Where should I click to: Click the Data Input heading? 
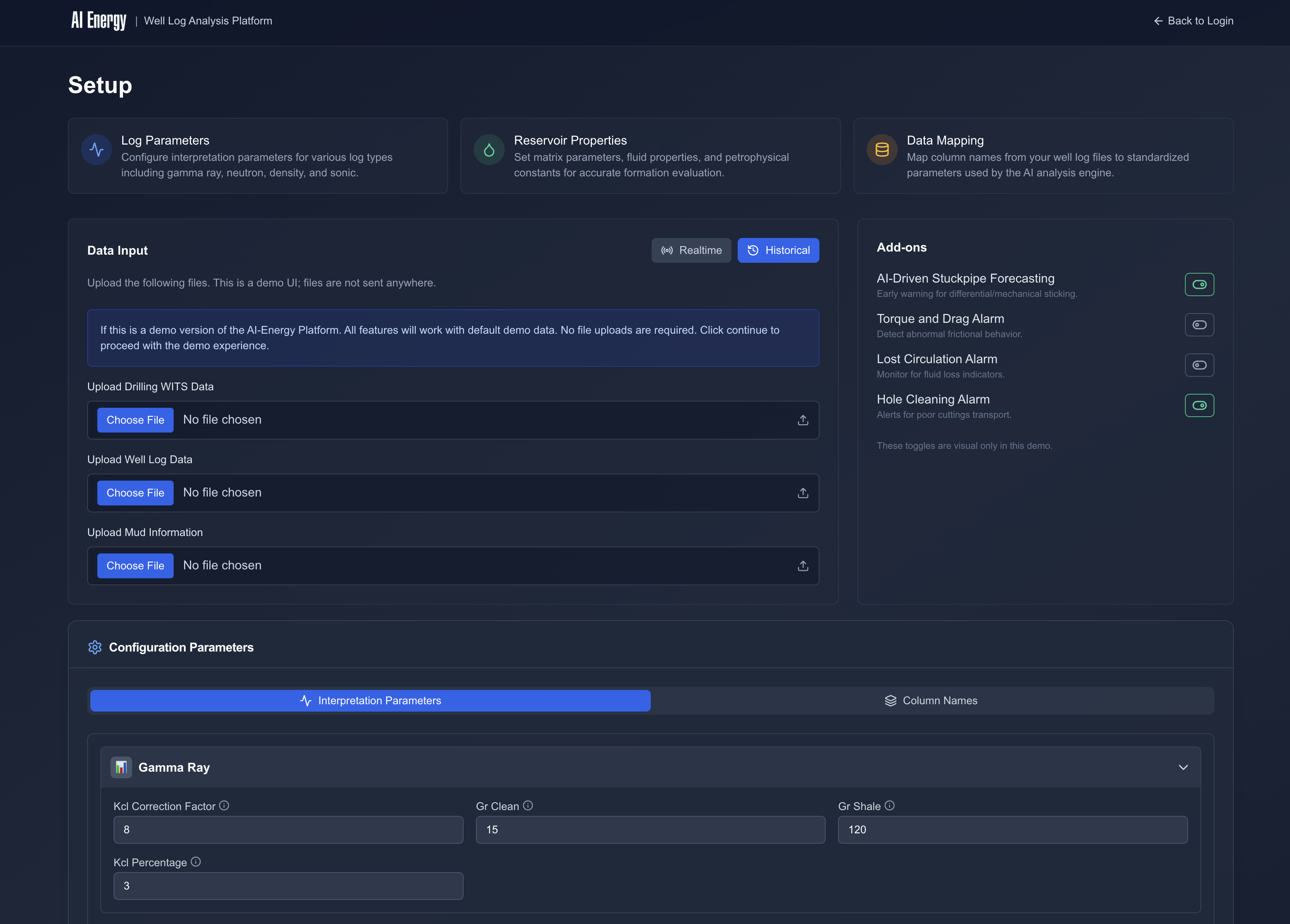(117, 251)
